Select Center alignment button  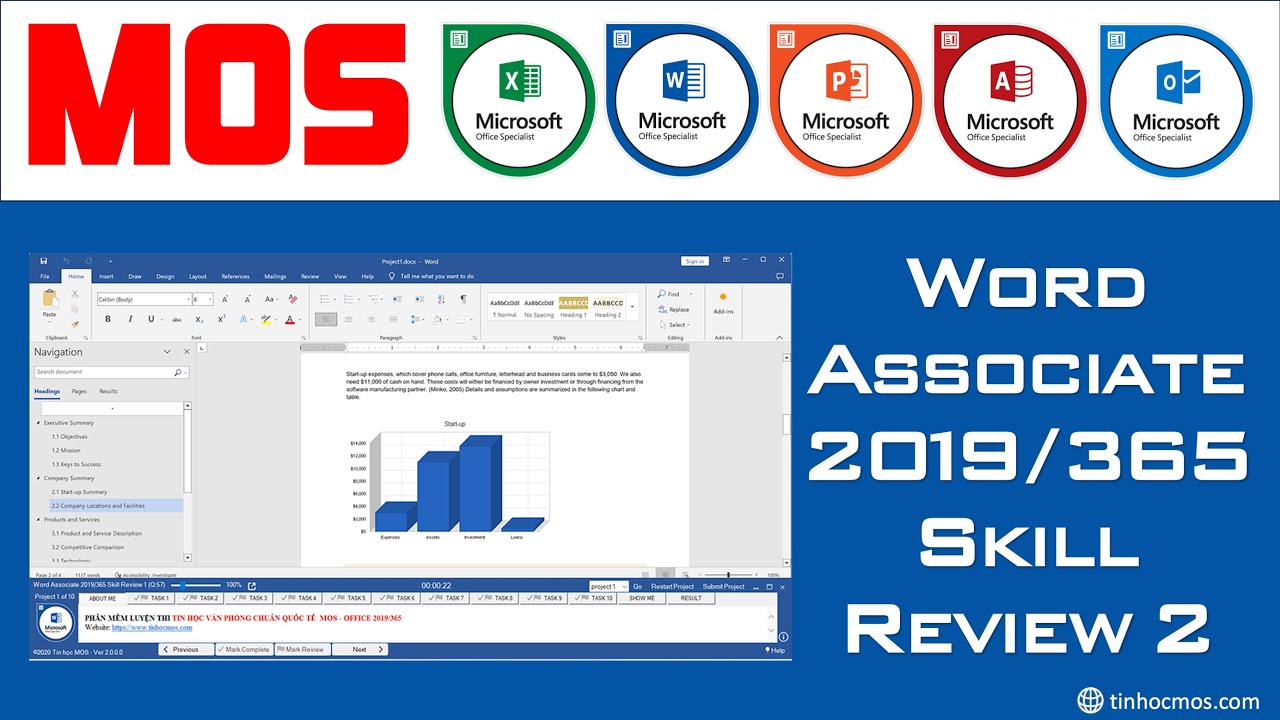[x=350, y=319]
